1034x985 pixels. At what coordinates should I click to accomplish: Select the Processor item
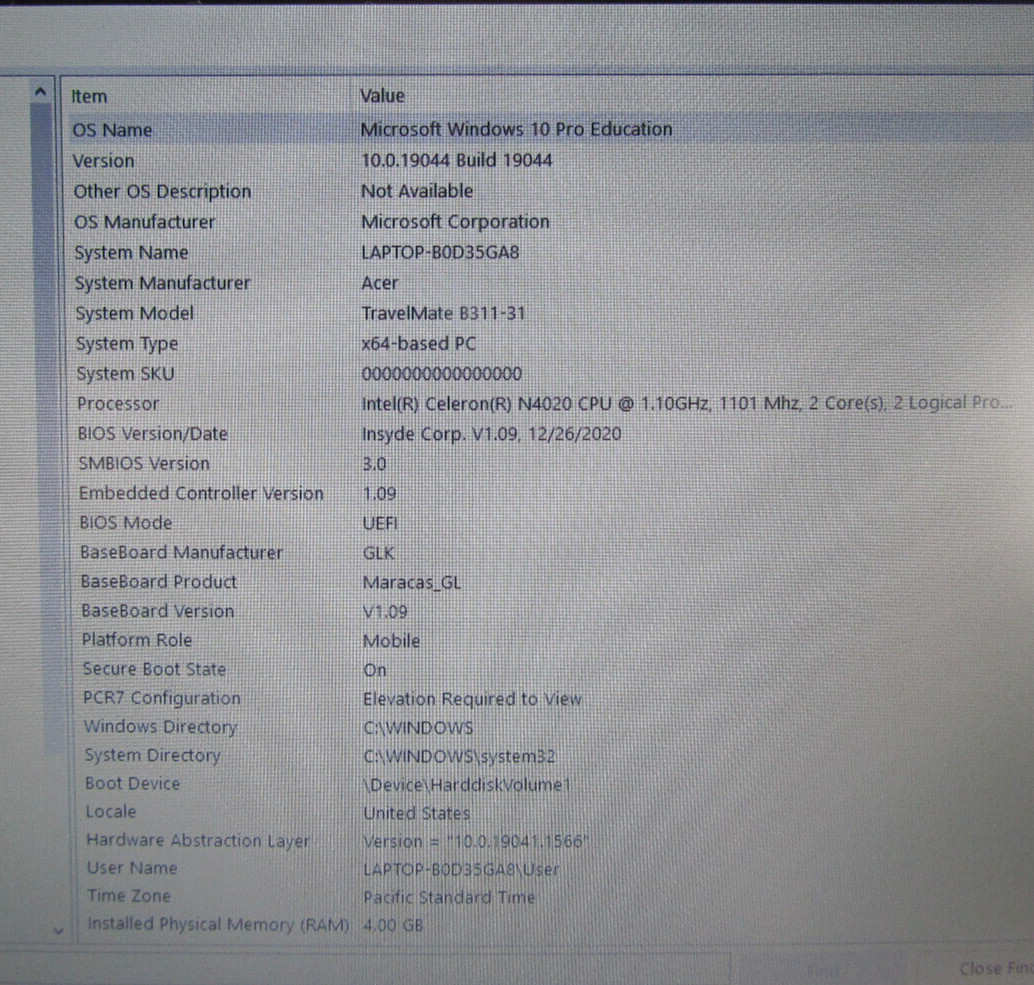(118, 403)
